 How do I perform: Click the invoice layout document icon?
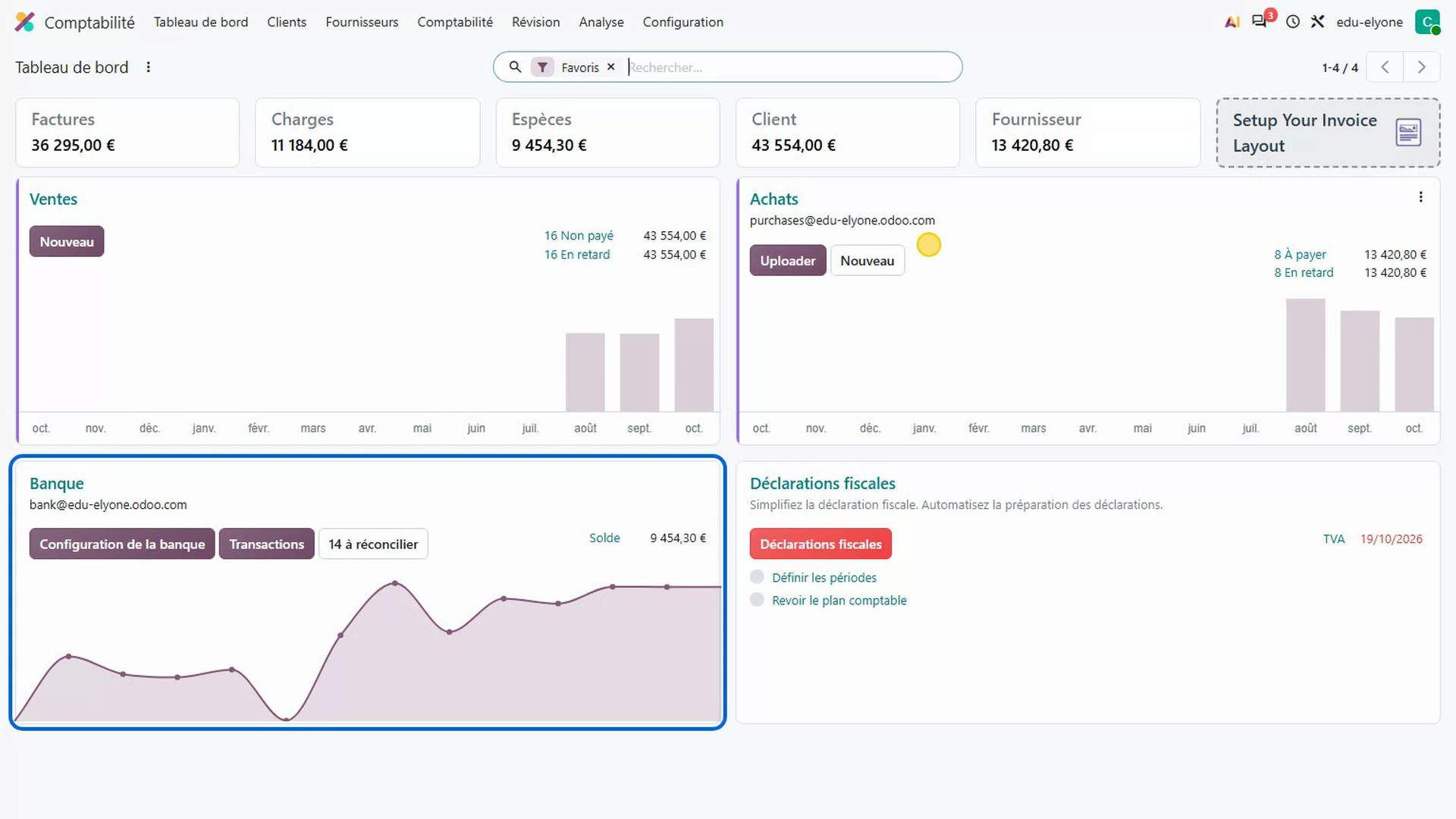(x=1408, y=133)
